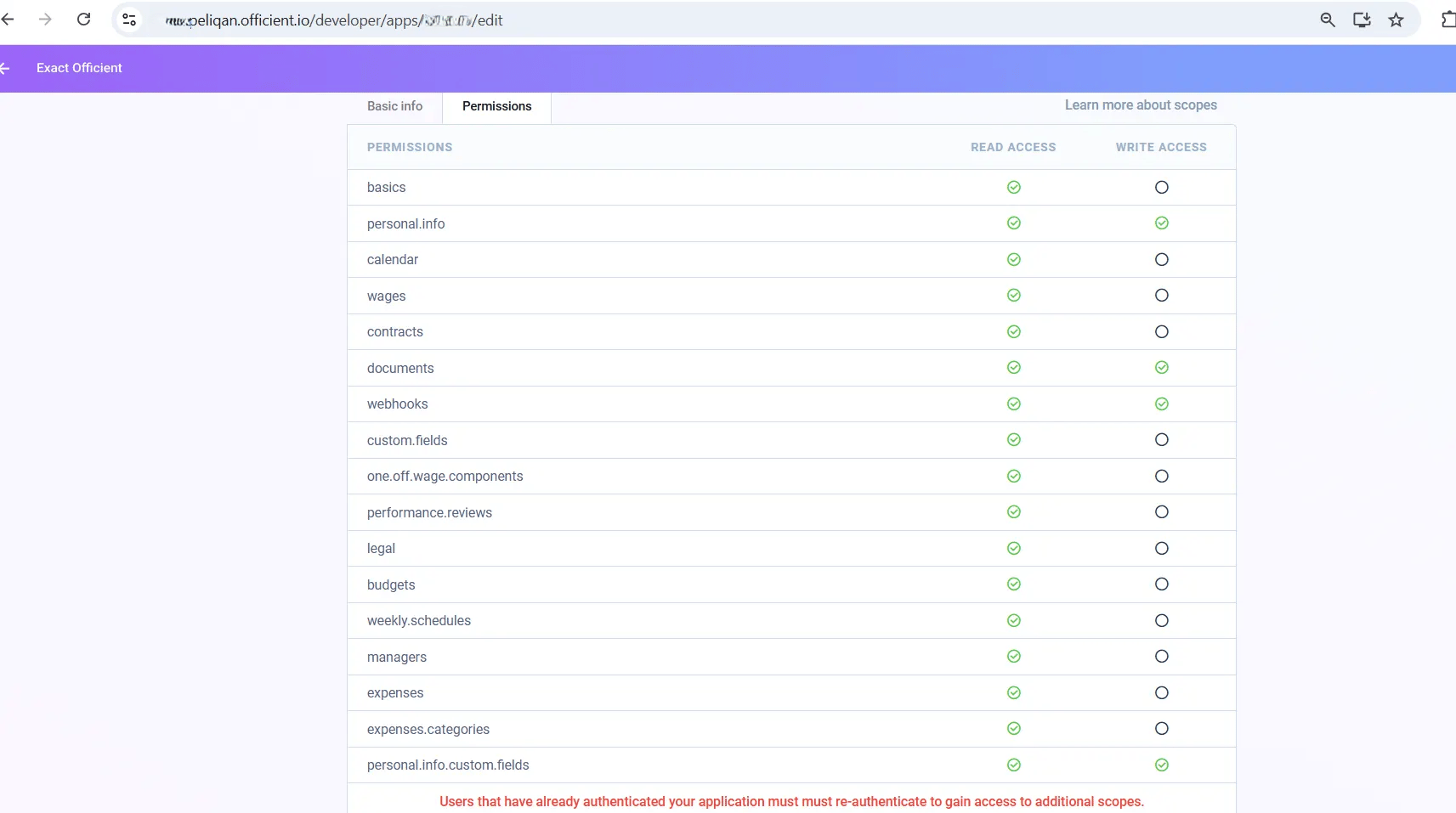Click the weekly.schedules permission name

coord(419,621)
